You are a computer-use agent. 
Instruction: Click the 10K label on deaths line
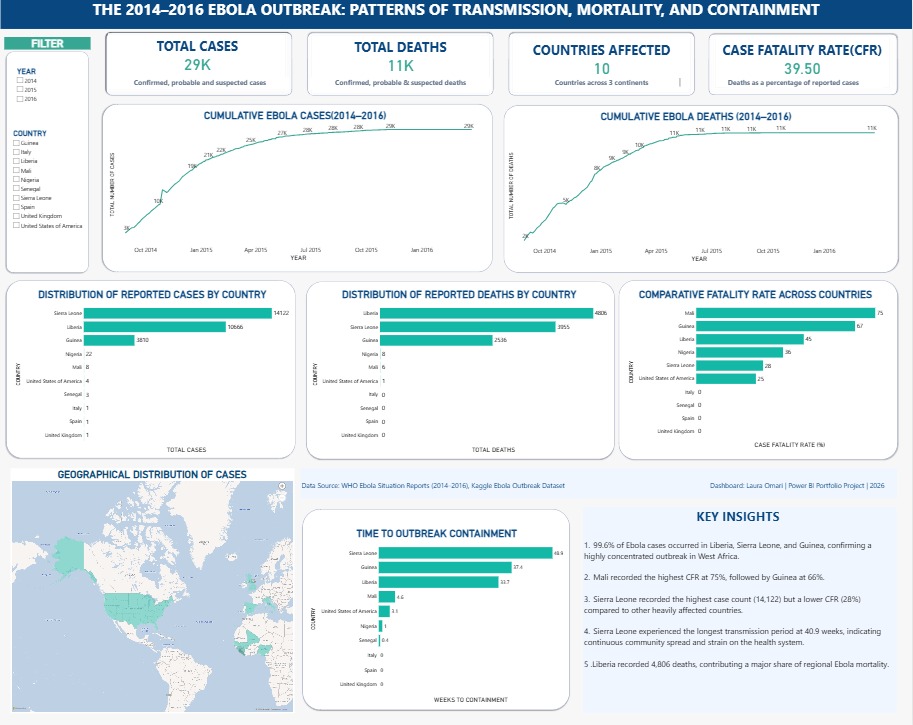[639, 145]
